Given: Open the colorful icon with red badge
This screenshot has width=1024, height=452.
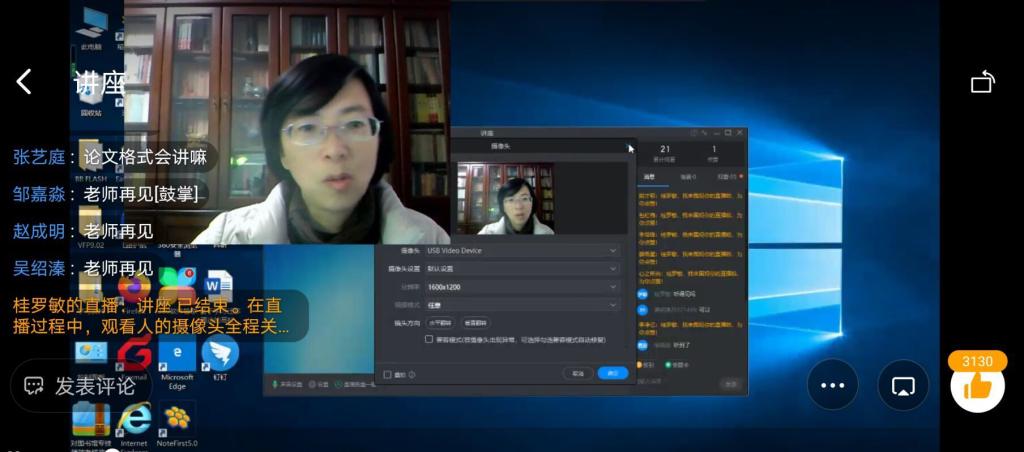Looking at the screenshot, I should pos(177,285).
